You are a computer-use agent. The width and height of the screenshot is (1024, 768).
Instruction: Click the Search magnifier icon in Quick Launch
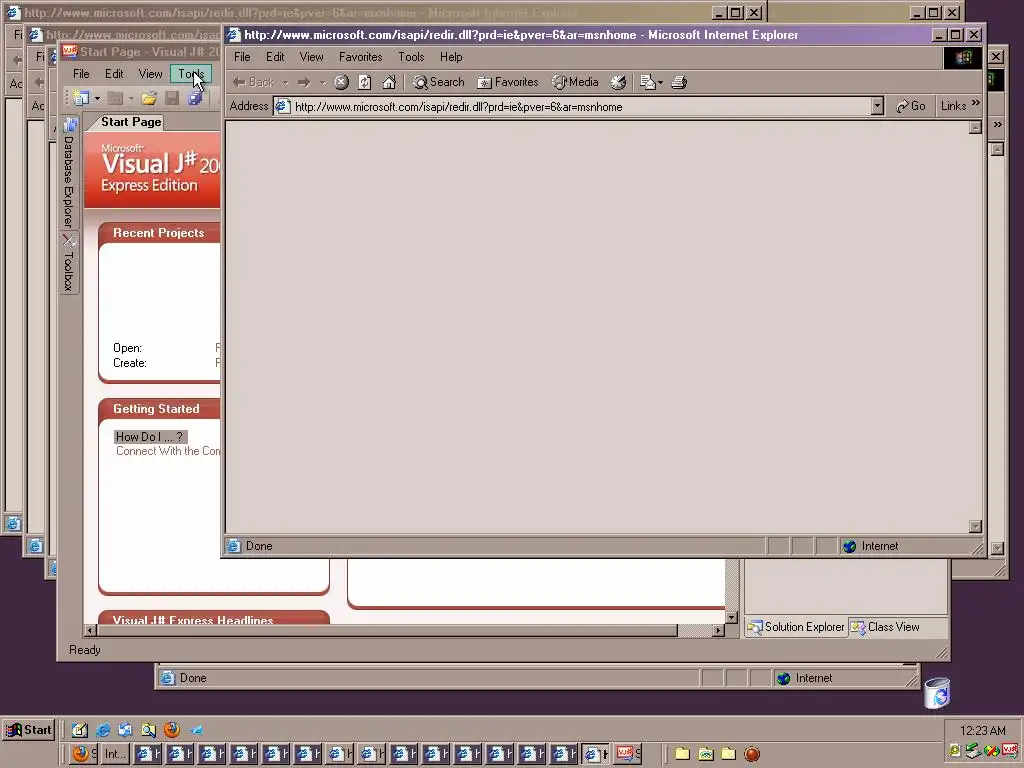tap(149, 730)
